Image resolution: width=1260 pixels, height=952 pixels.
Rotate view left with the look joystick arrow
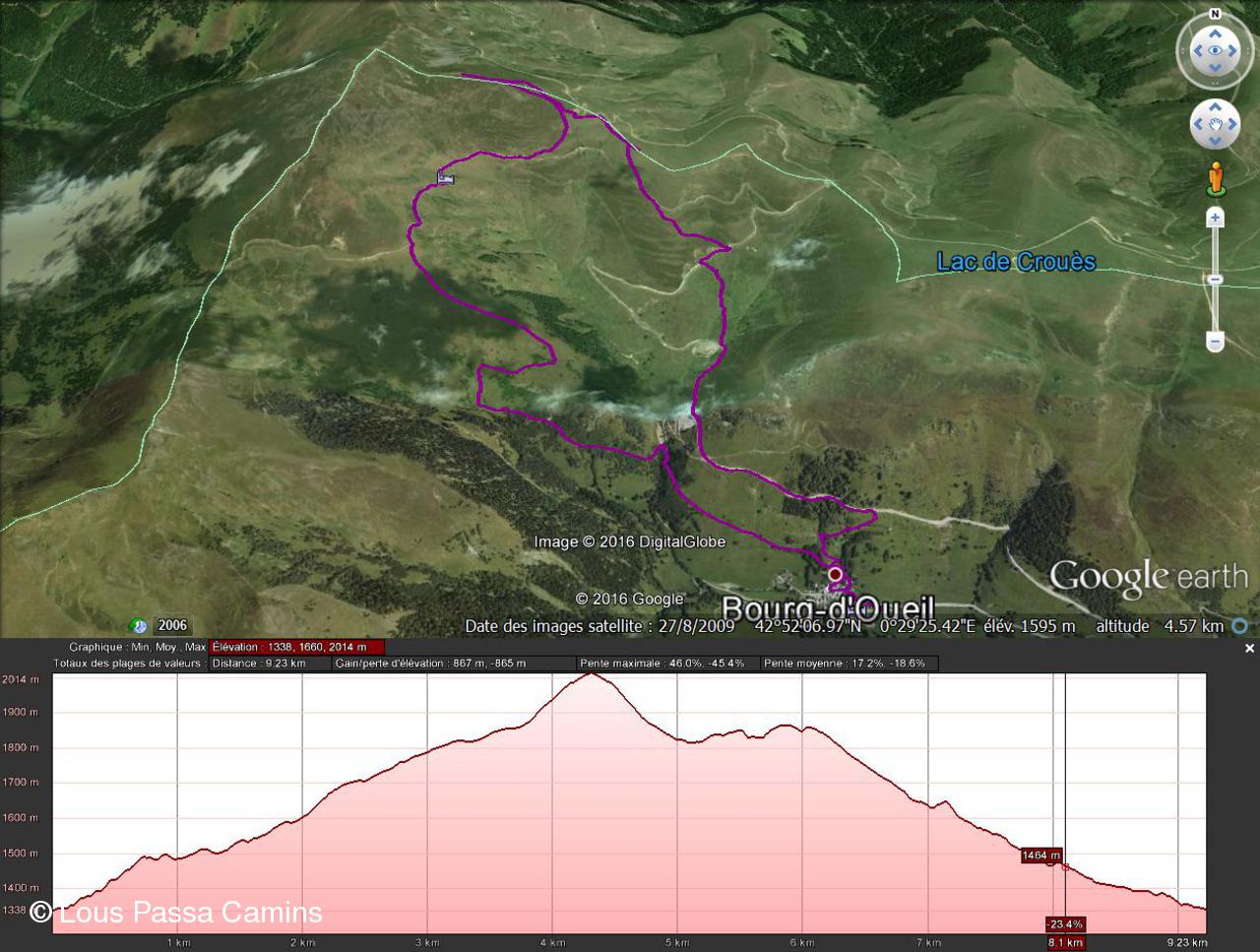pyautogui.click(x=1196, y=50)
